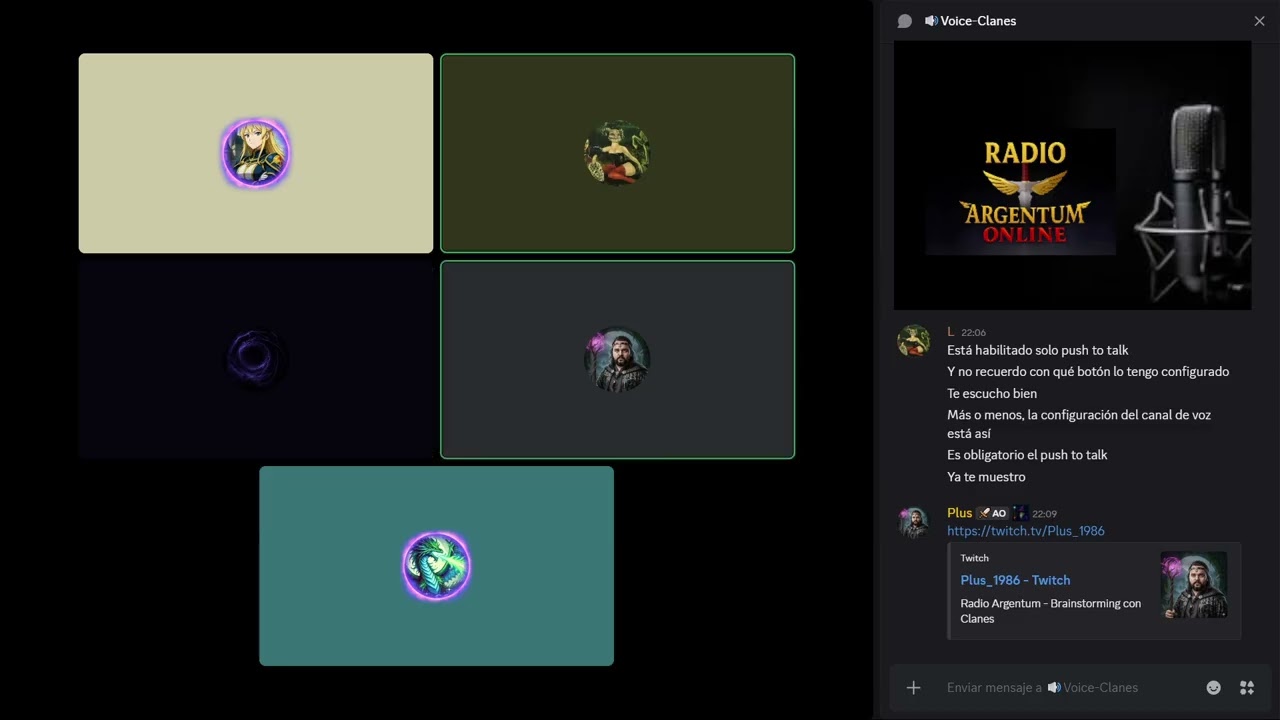Click message "Te escucho bien"
Screen dimensions: 1280x720
click(992, 393)
